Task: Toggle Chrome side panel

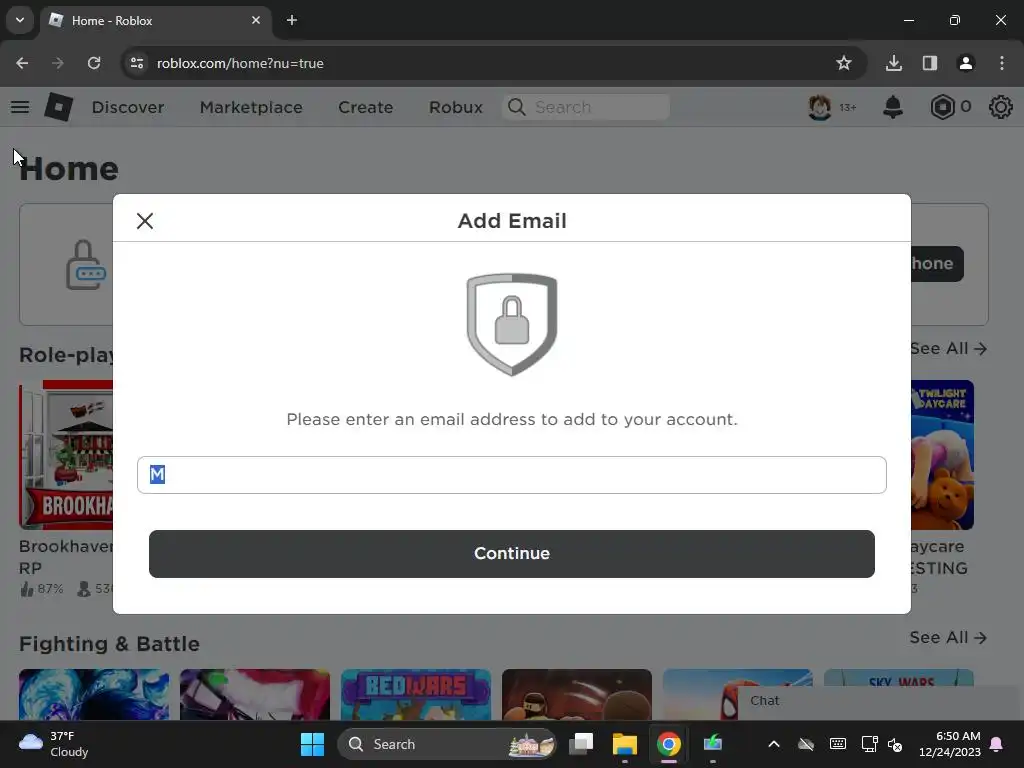Action: tap(930, 63)
